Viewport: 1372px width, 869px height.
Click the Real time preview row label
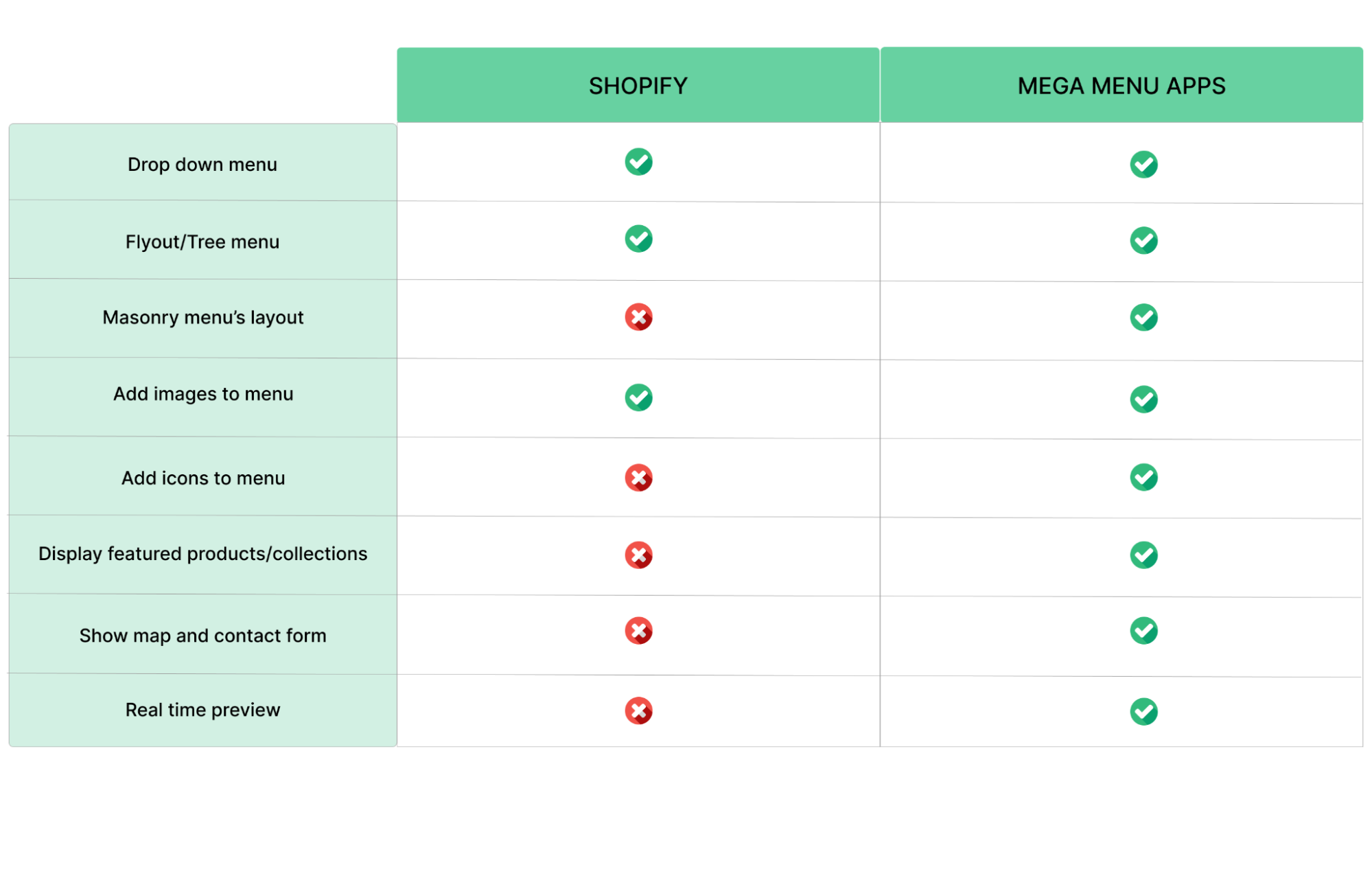(x=202, y=710)
